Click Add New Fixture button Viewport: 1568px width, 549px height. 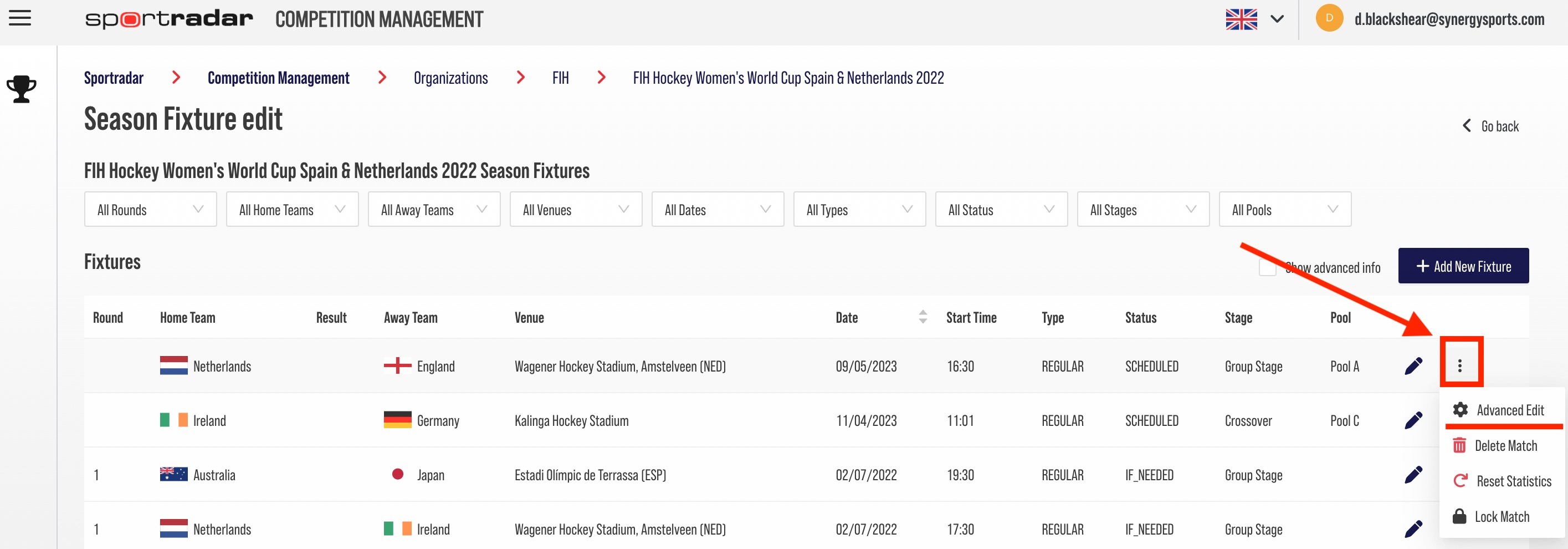(1463, 266)
